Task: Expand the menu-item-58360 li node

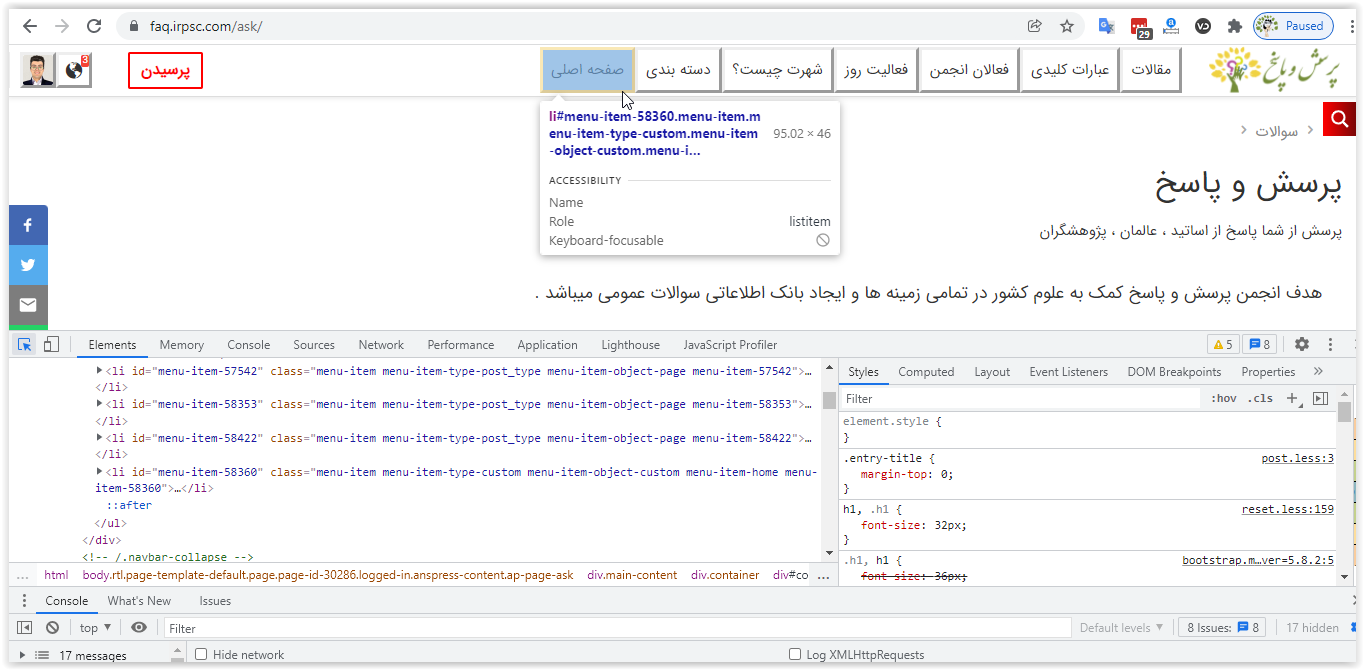Action: click(x=100, y=472)
